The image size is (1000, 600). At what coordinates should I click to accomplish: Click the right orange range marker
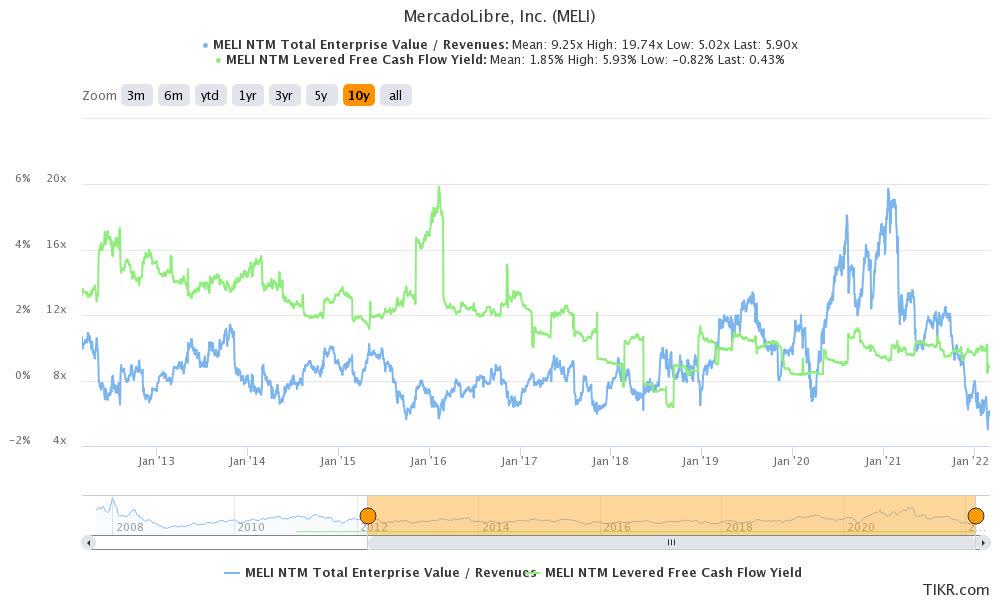point(974,514)
